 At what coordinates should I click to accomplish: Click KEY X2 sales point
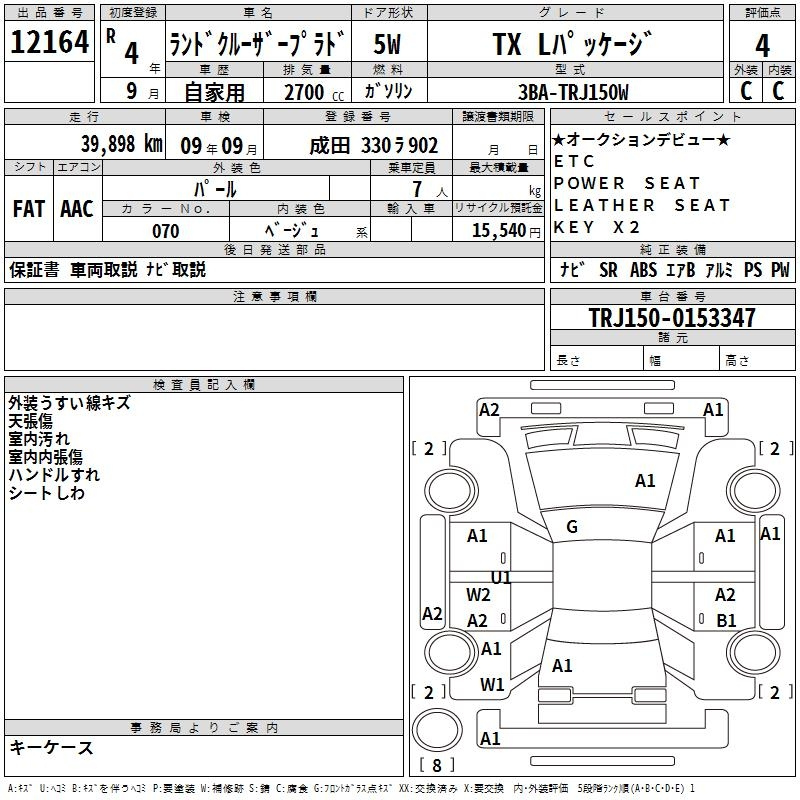click(x=596, y=227)
